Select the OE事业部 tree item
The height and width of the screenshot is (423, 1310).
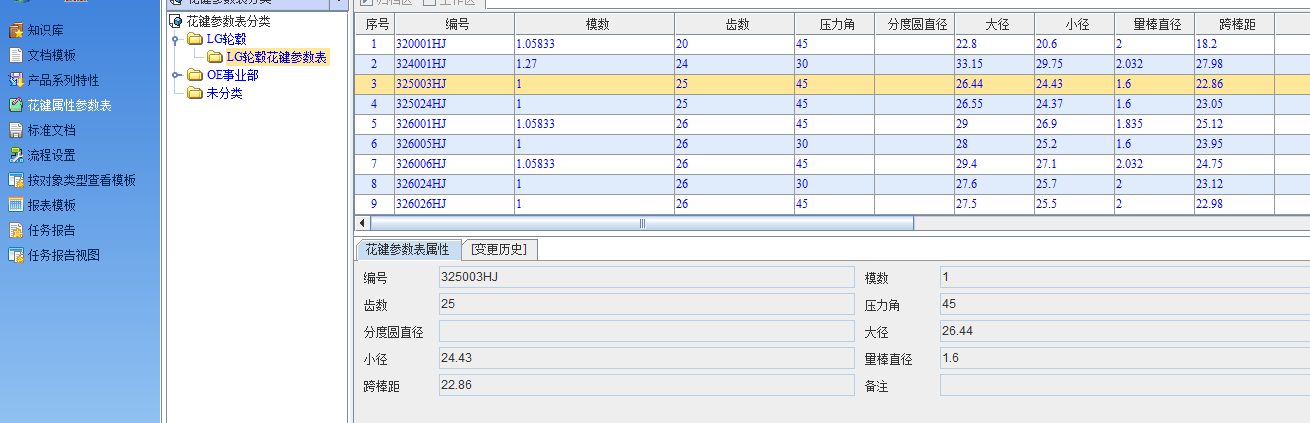coord(232,75)
